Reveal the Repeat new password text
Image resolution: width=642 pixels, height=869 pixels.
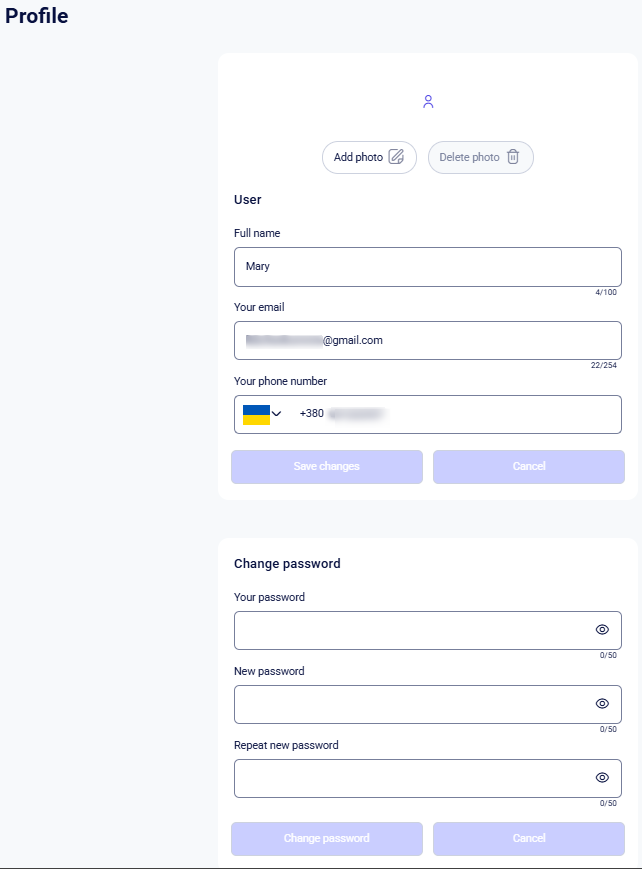(x=602, y=778)
